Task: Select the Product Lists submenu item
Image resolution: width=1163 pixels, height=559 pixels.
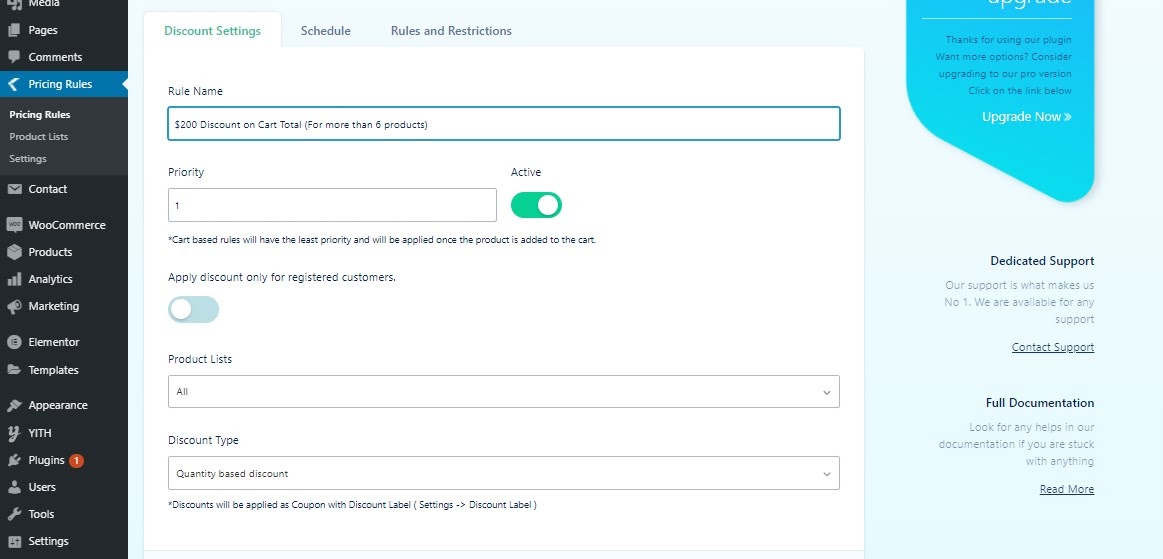Action: tap(39, 136)
